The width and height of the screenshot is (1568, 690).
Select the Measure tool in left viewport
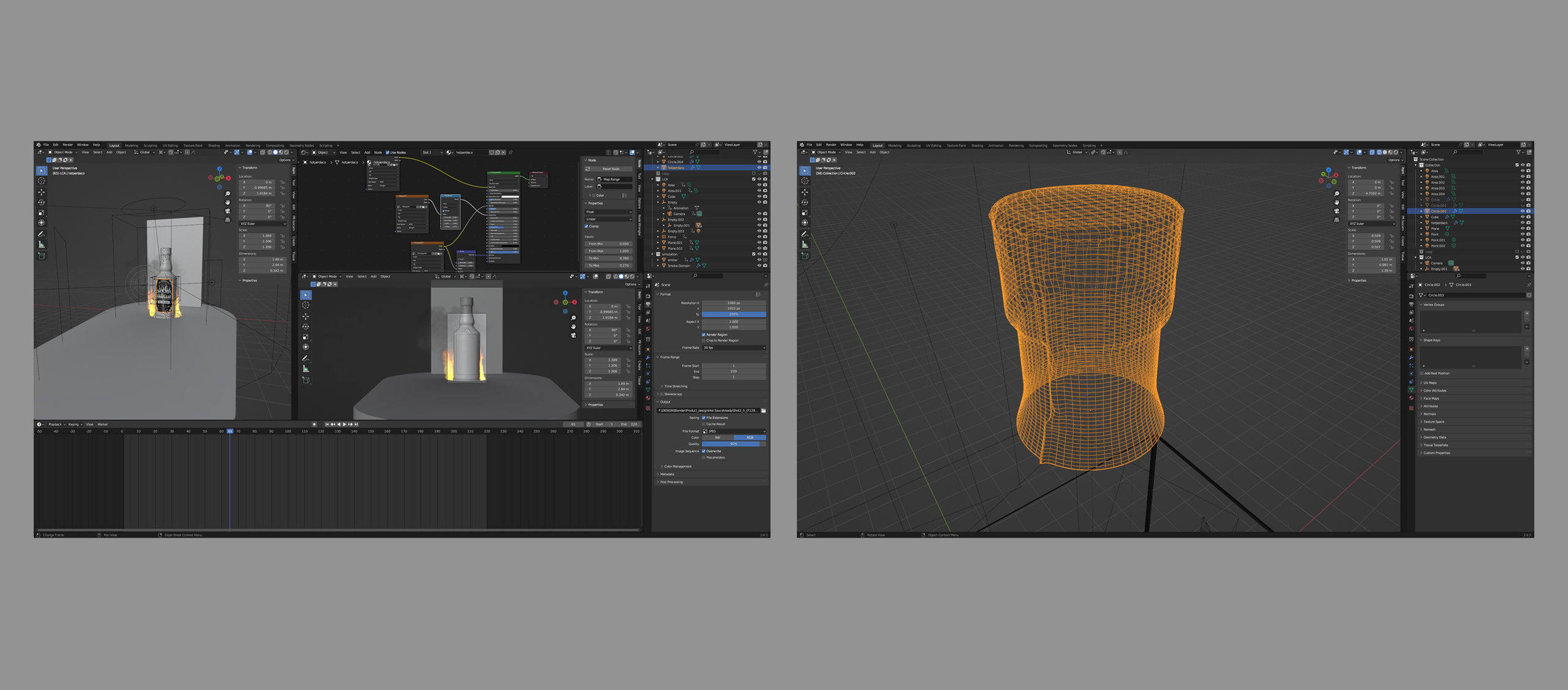point(42,245)
